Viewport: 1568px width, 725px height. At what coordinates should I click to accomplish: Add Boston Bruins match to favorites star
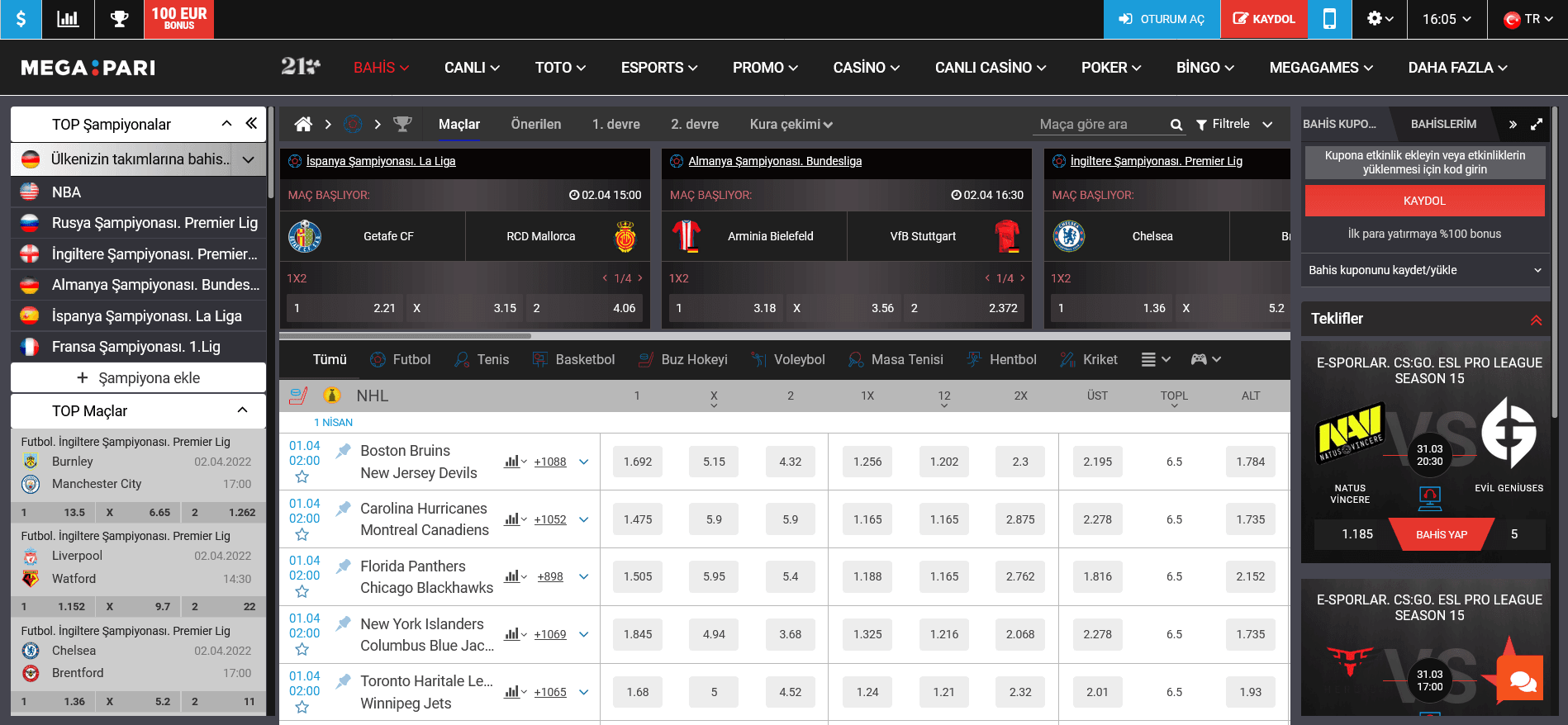[x=302, y=476]
